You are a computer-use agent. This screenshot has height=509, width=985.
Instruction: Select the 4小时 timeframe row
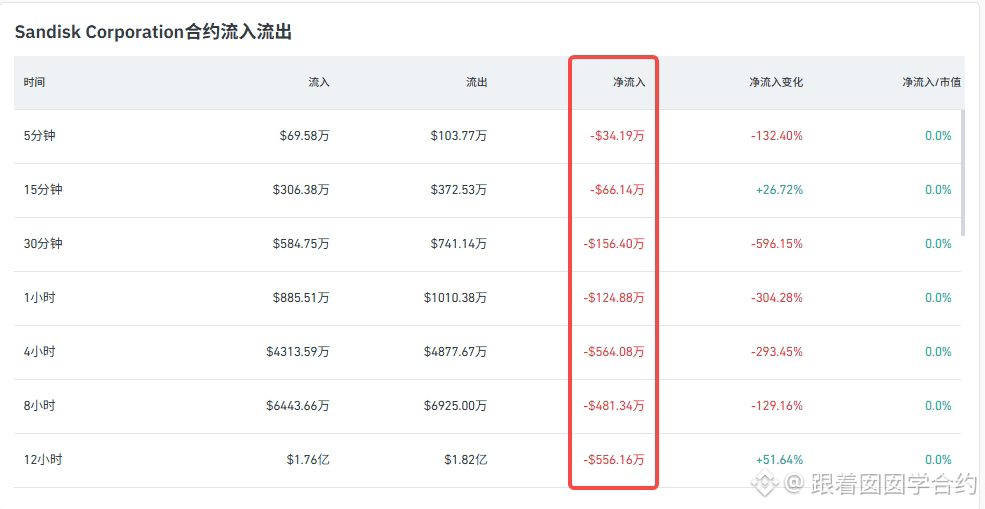[x=487, y=352]
